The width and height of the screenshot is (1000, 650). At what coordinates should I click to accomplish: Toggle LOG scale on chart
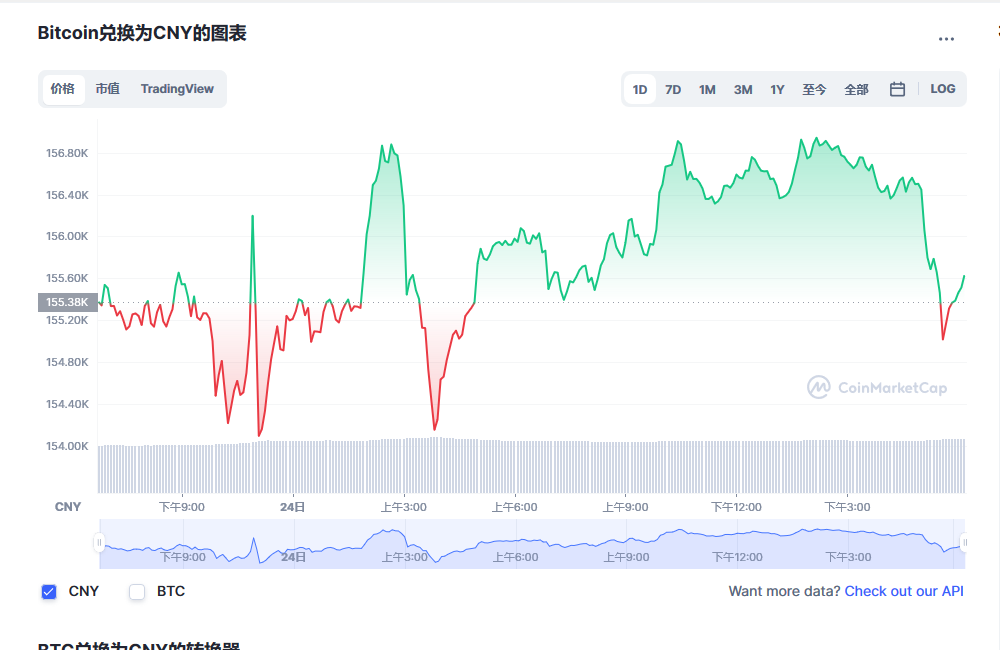(x=943, y=89)
